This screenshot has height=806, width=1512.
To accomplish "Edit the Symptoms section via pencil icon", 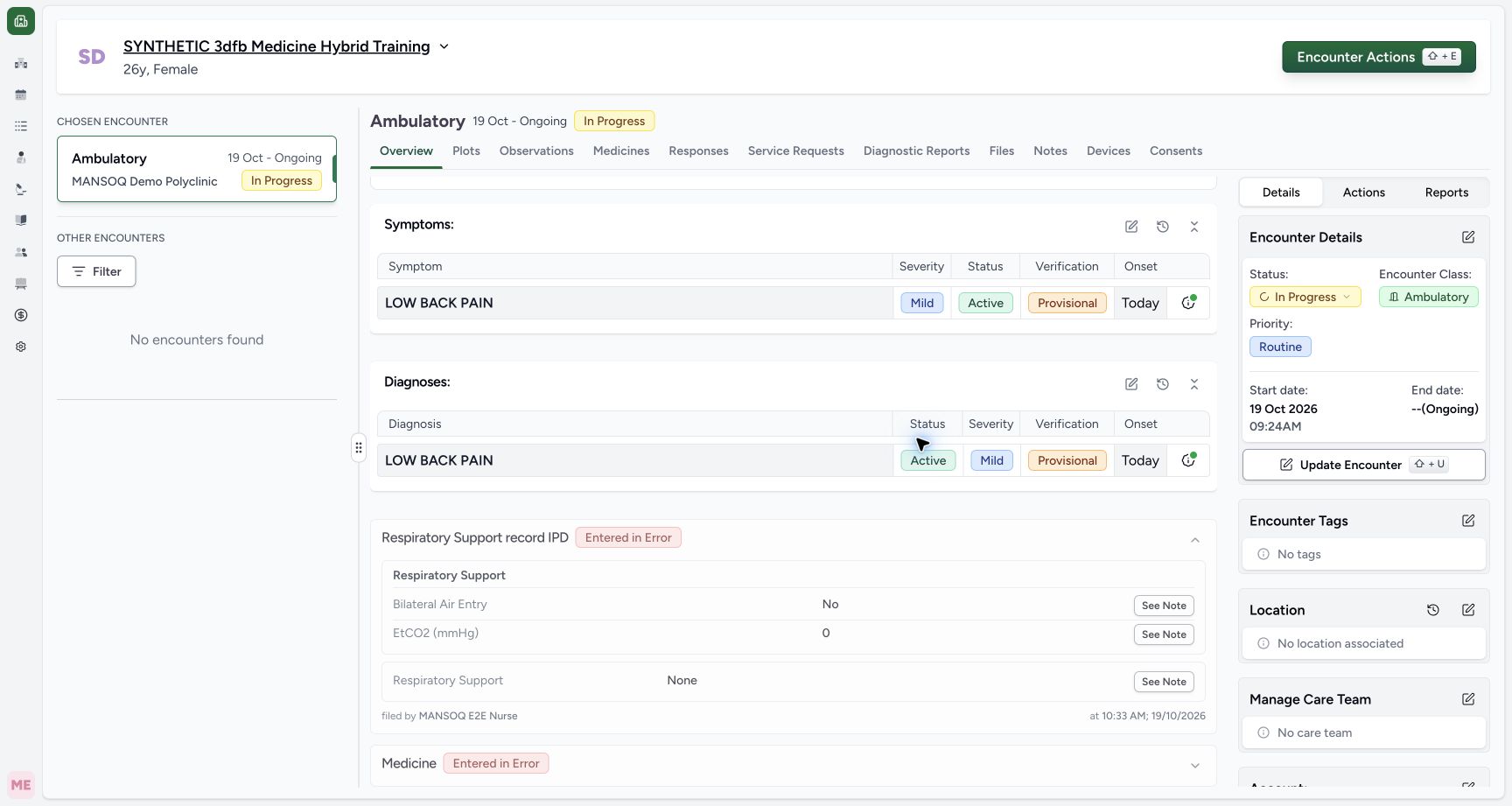I will pyautogui.click(x=1131, y=227).
